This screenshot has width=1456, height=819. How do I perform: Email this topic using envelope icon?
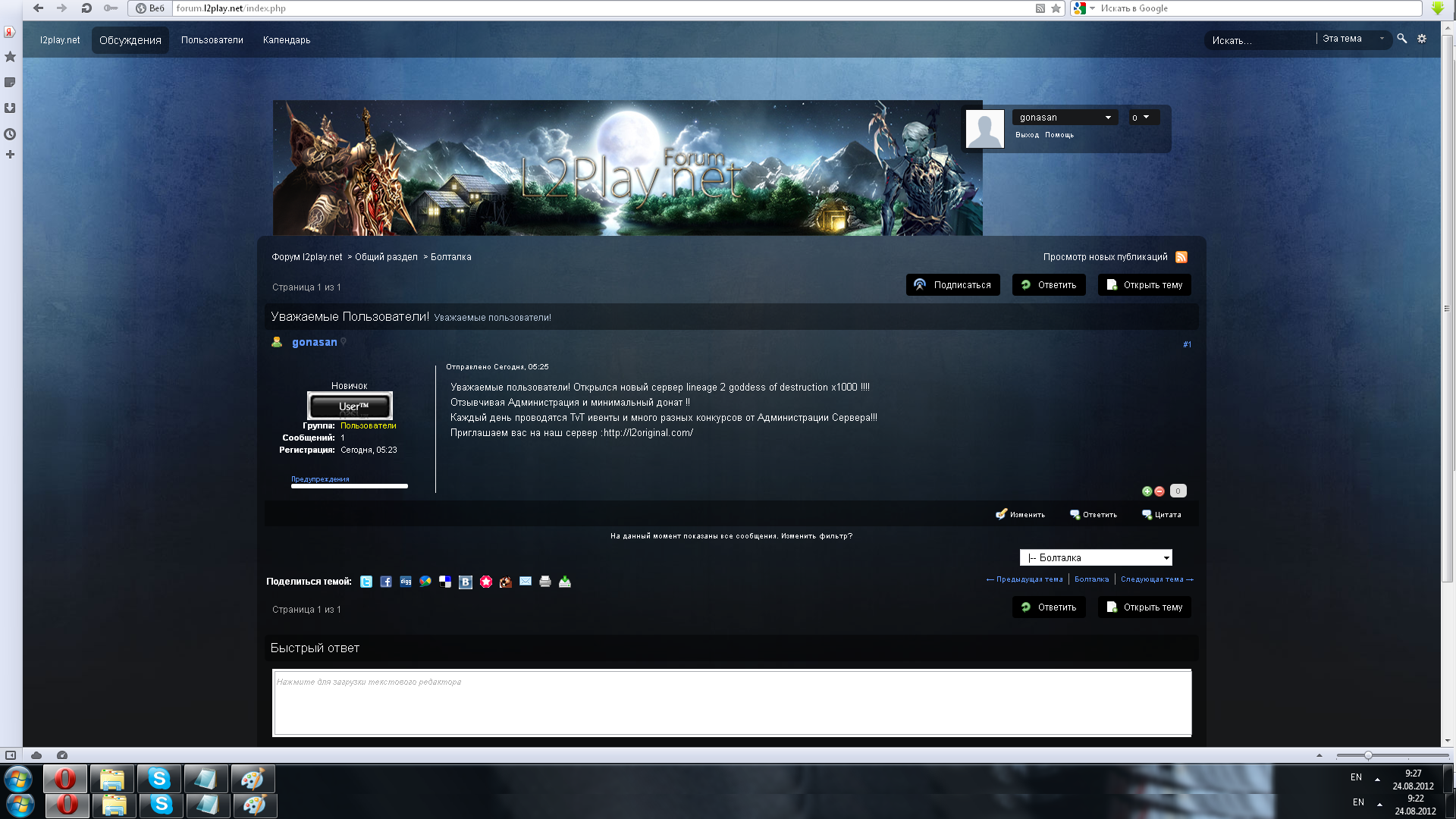(x=526, y=582)
